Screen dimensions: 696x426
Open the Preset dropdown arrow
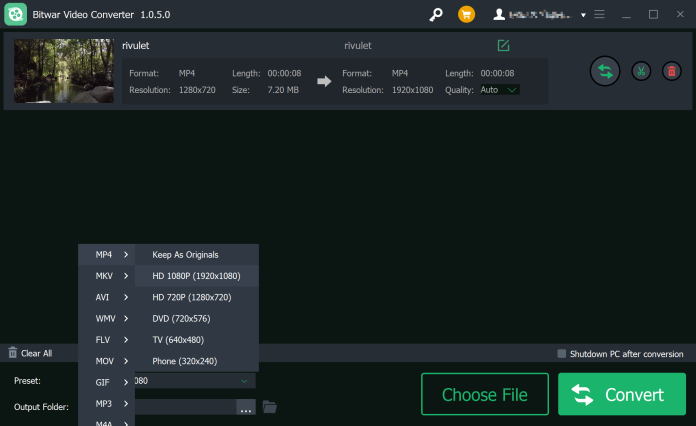point(244,381)
